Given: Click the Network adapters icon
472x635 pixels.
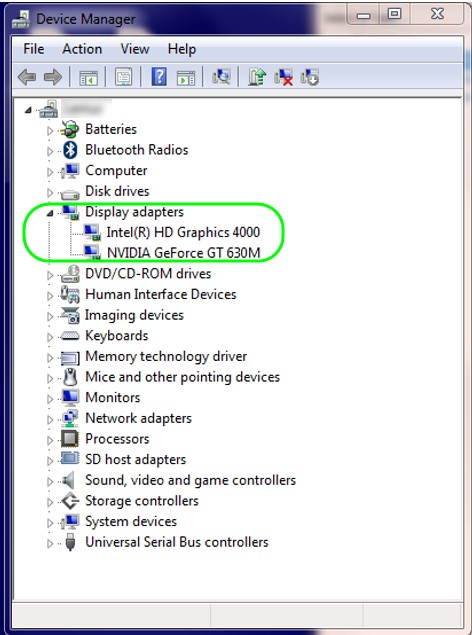Looking at the screenshot, I should pos(70,418).
